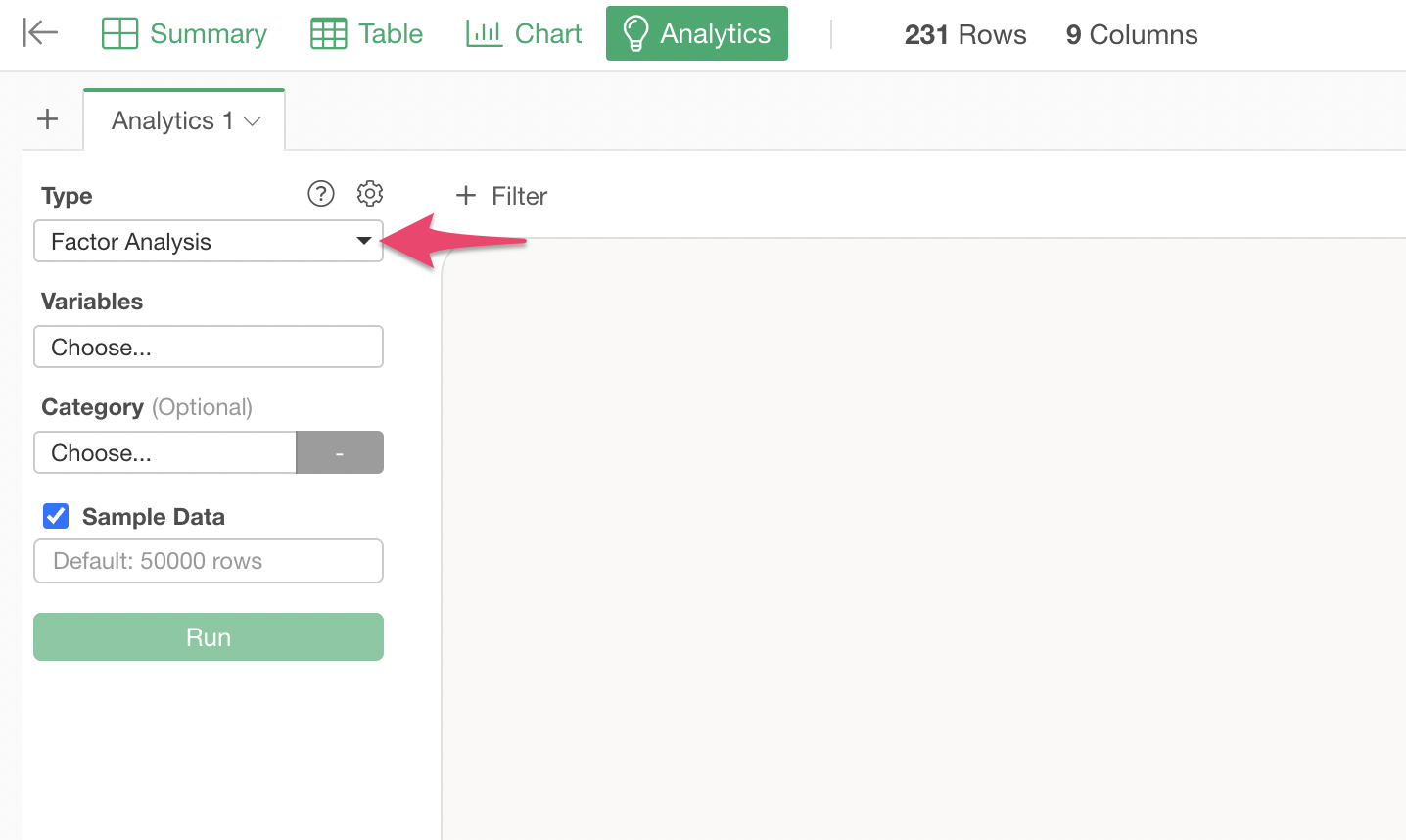The height and width of the screenshot is (840, 1406).
Task: Click the Chart bar icon
Action: coord(484,33)
